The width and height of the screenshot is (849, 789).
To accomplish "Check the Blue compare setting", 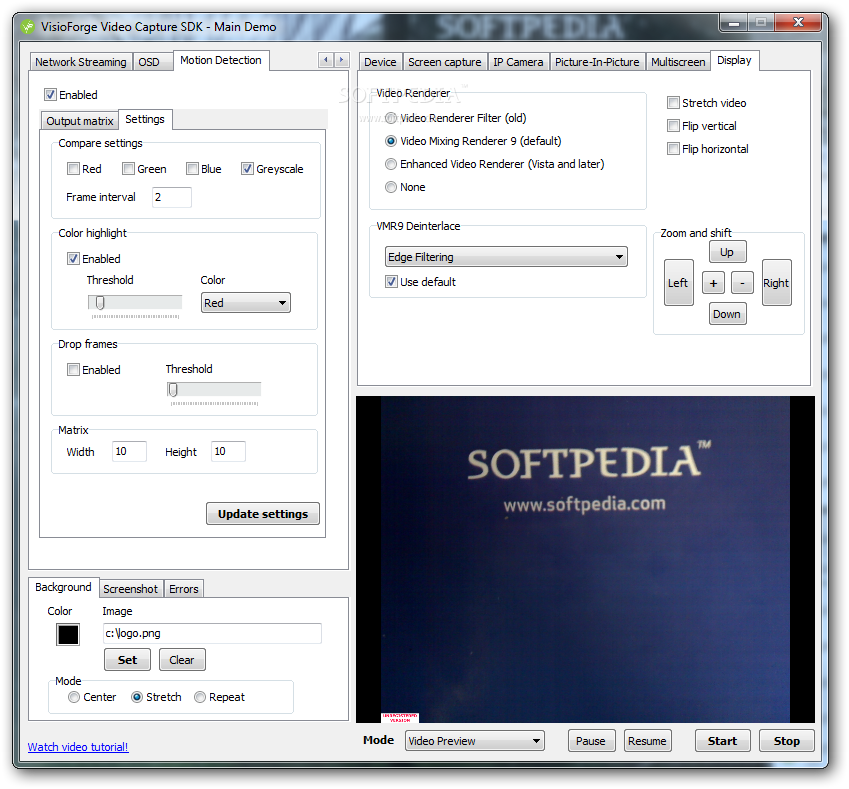I will pos(192,169).
